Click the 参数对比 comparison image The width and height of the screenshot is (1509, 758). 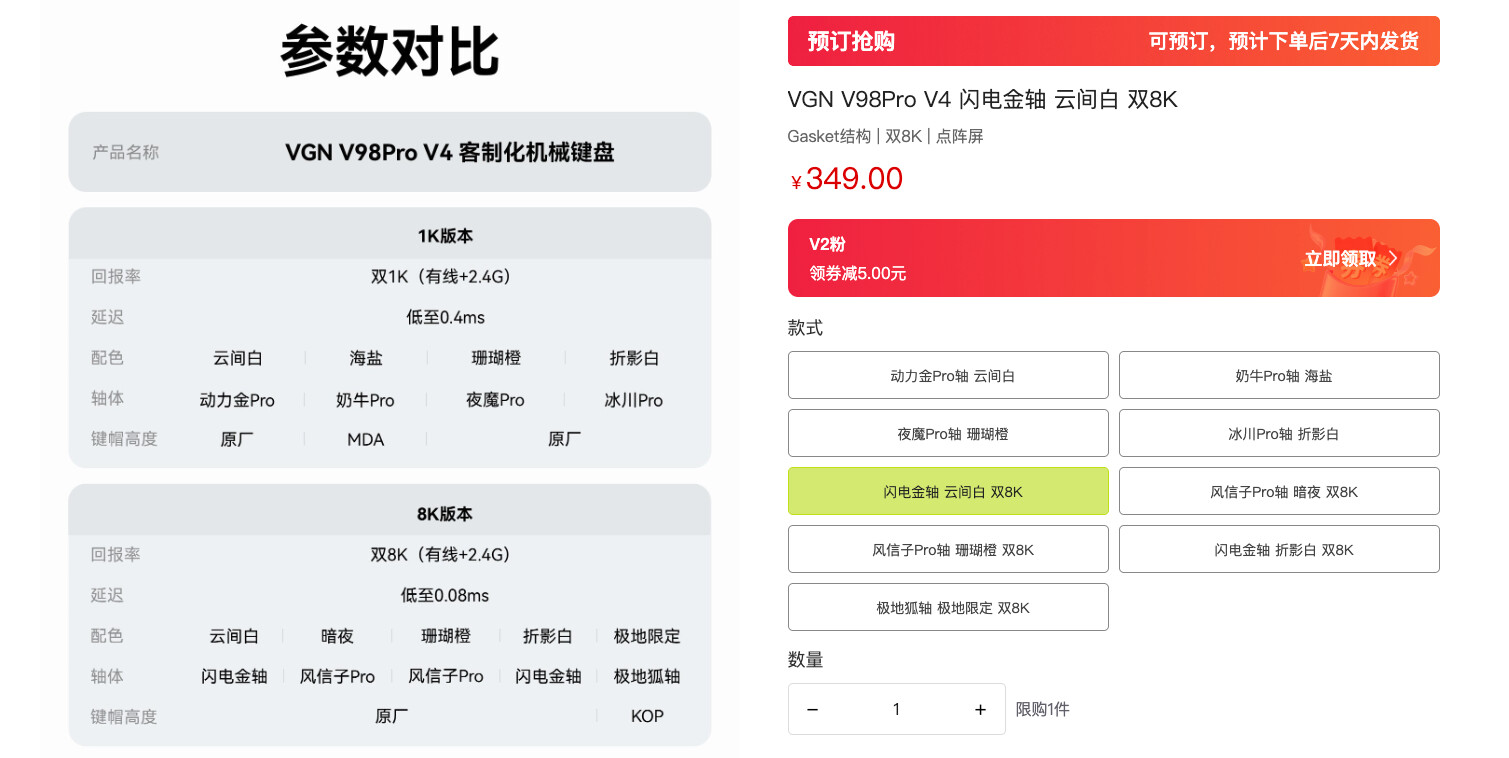coord(390,379)
